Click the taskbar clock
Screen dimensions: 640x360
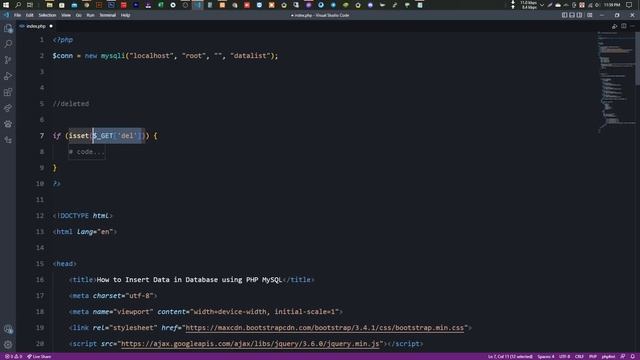[612, 5]
